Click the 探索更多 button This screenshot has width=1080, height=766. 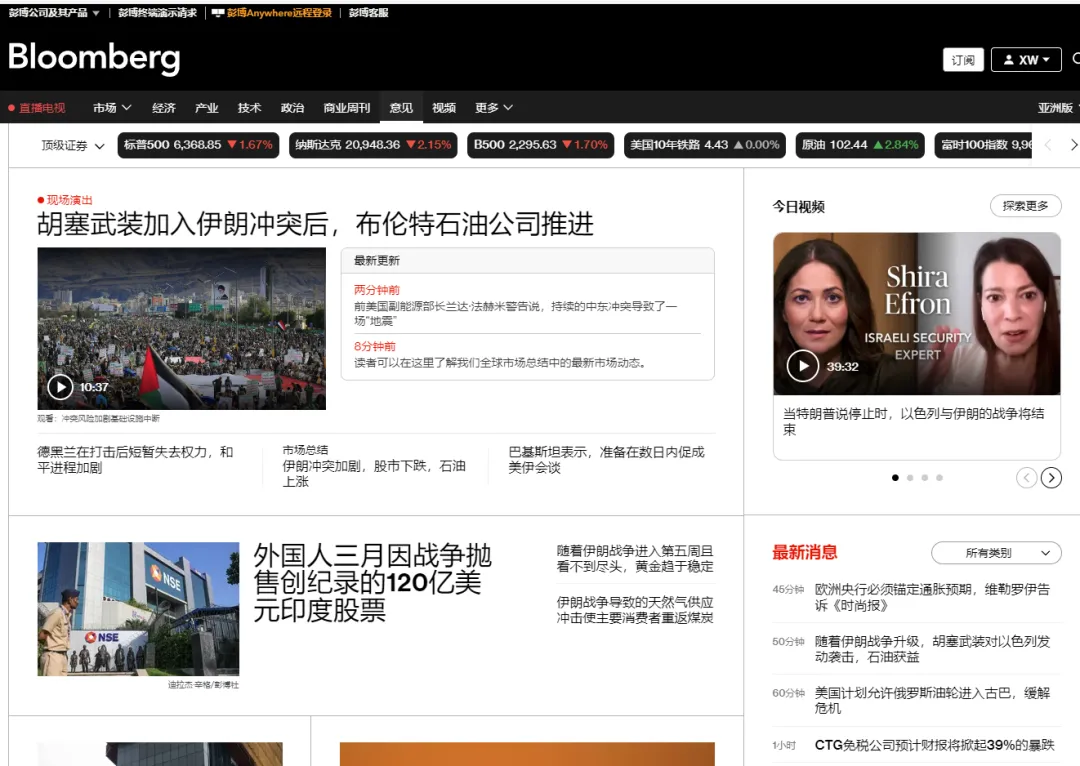(x=1025, y=205)
